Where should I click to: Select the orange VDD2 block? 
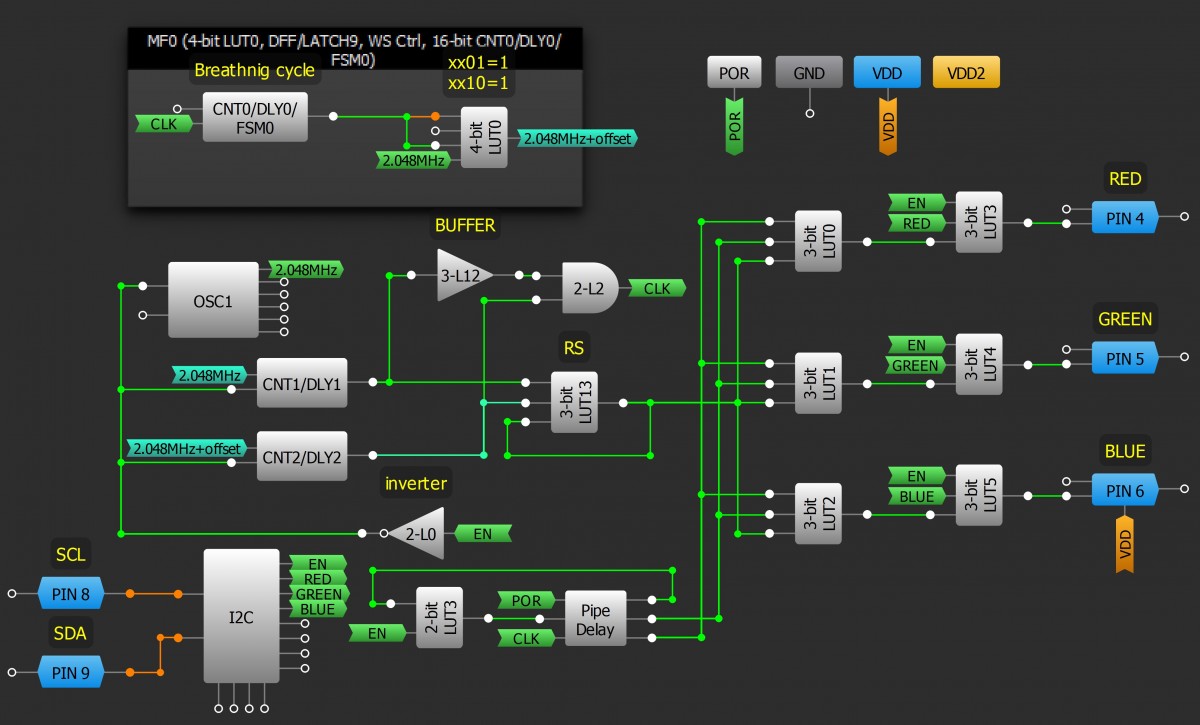[965, 73]
